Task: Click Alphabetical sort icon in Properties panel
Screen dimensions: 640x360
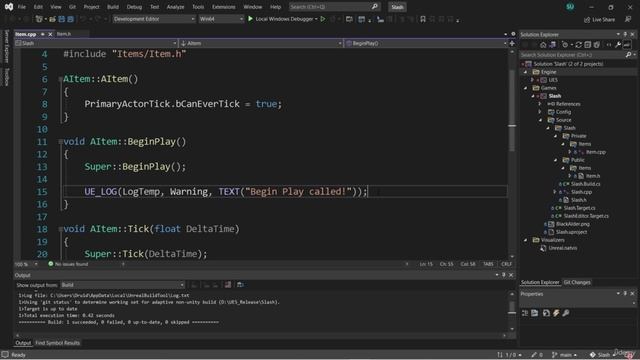Action: click(535, 313)
